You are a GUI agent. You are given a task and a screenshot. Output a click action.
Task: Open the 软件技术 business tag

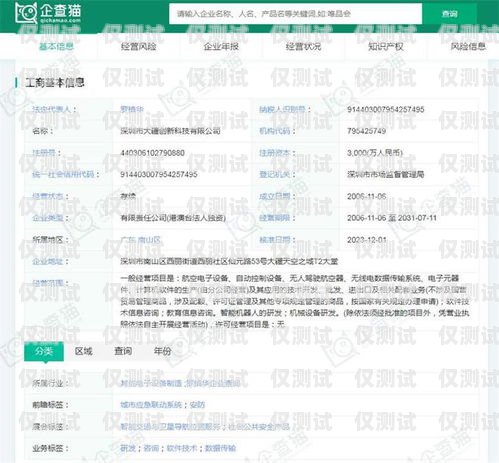pos(182,448)
